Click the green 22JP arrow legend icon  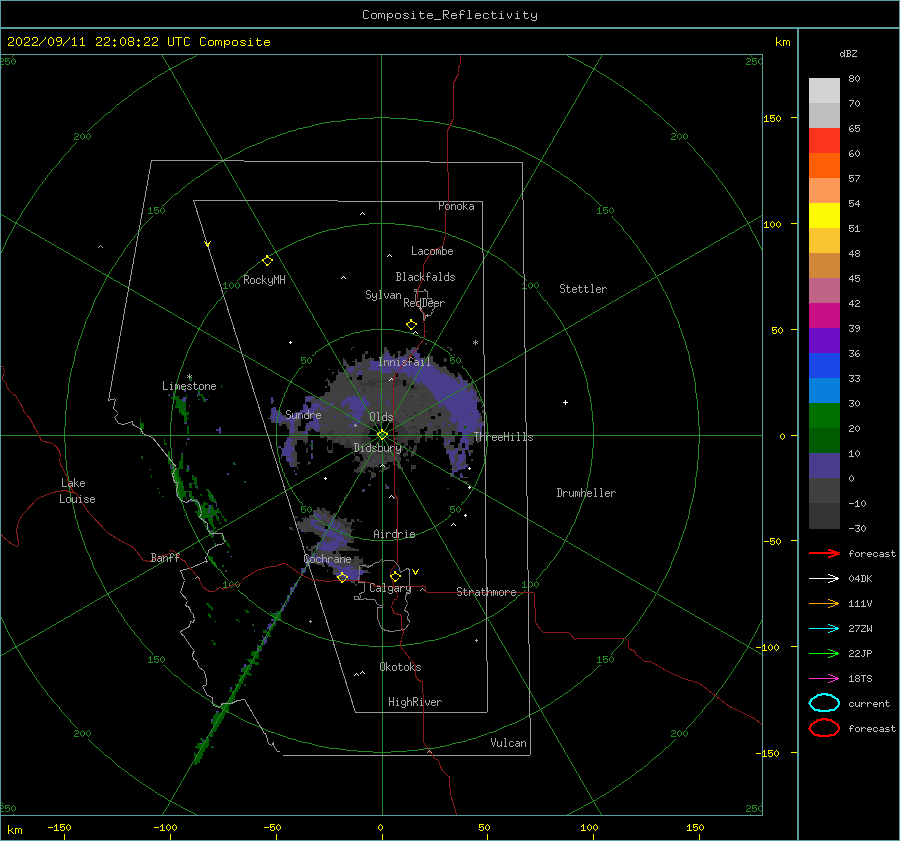(x=824, y=653)
